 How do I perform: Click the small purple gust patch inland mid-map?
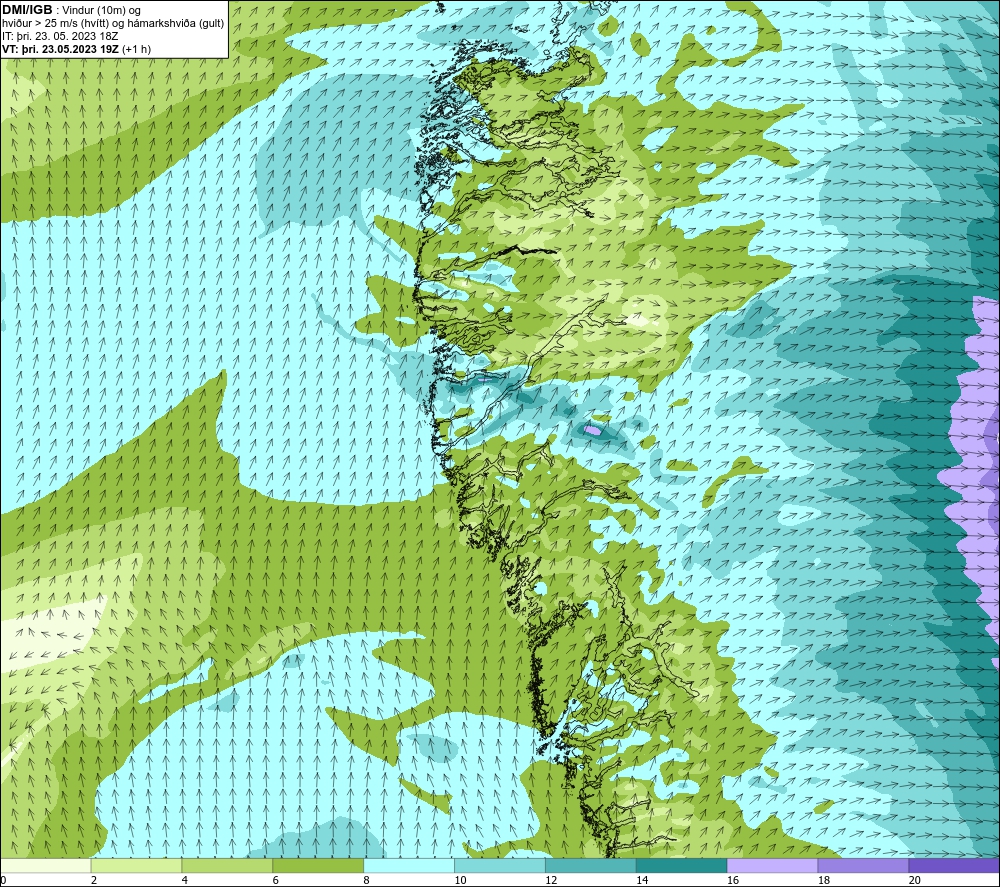pyautogui.click(x=593, y=430)
